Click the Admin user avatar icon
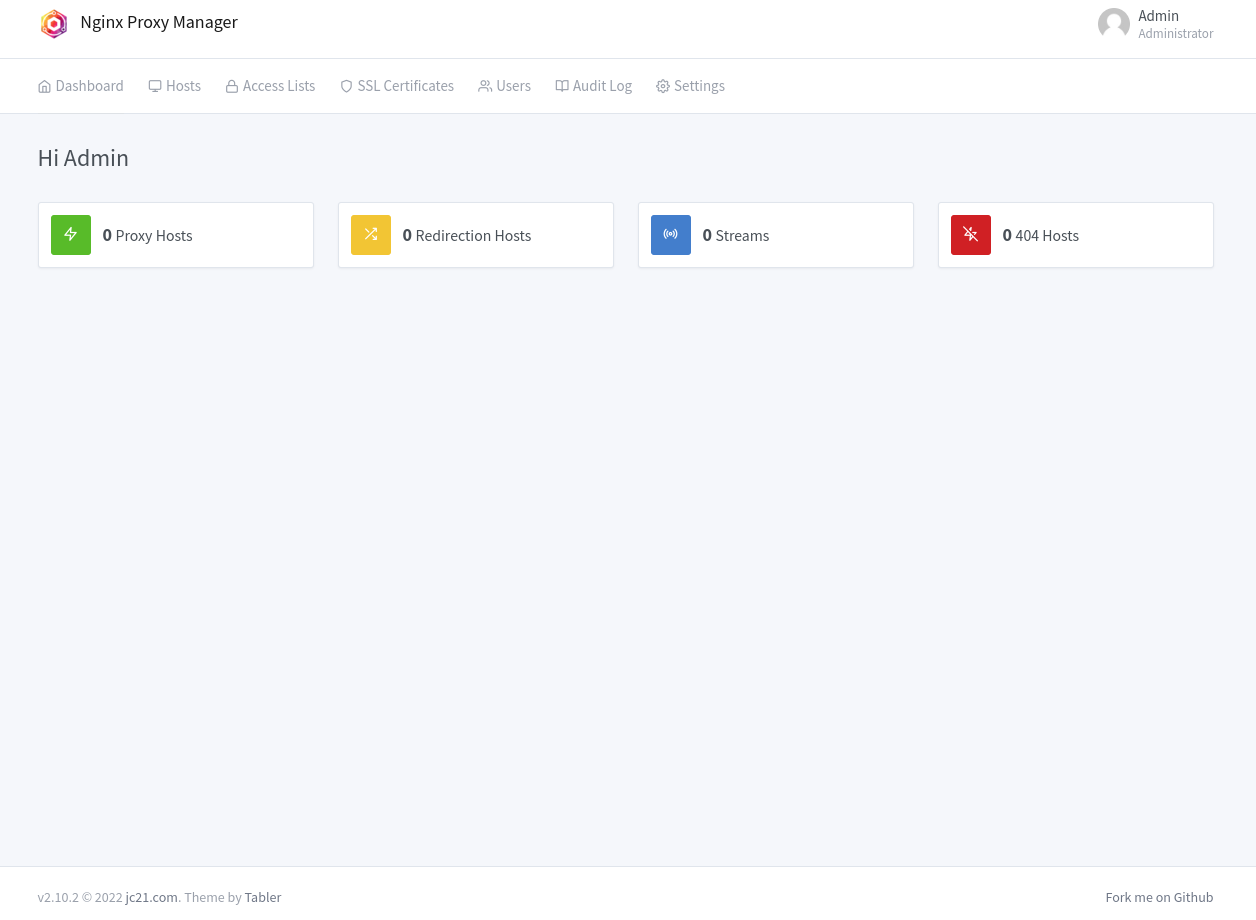Viewport: 1256px width, 920px height. [x=1113, y=24]
